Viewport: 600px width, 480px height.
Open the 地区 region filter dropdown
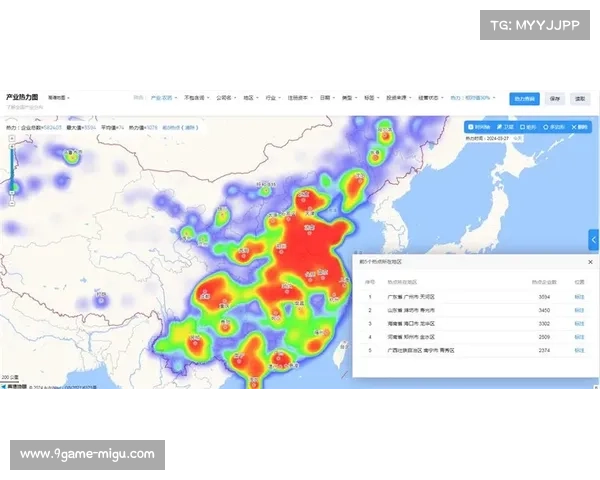click(251, 98)
